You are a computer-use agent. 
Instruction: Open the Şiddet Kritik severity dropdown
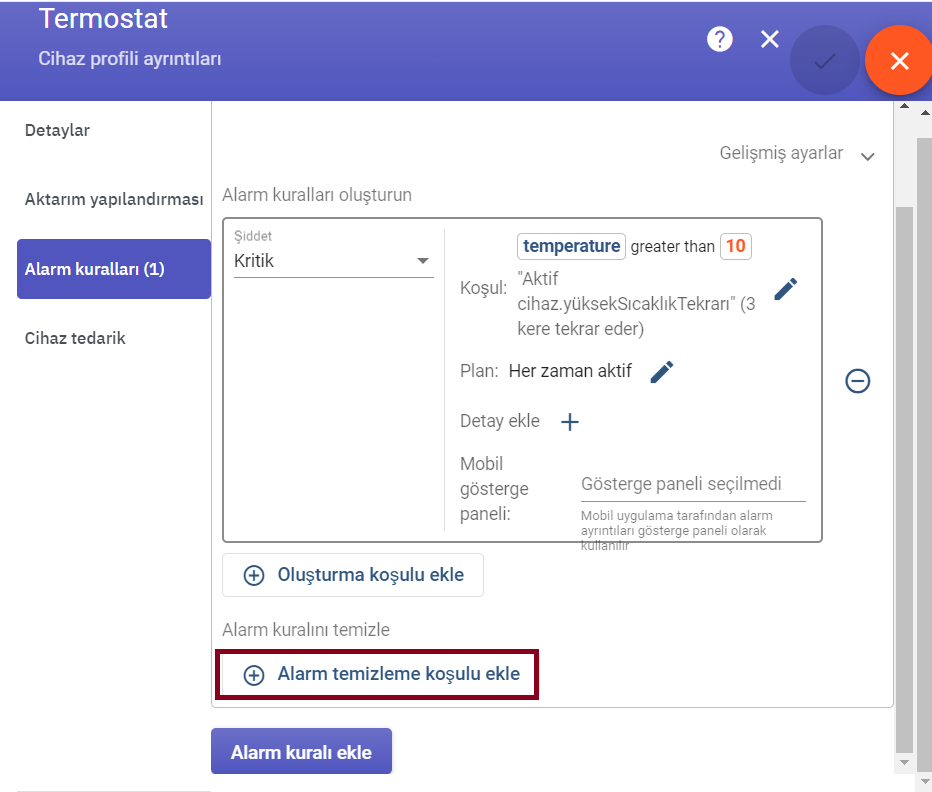333,260
